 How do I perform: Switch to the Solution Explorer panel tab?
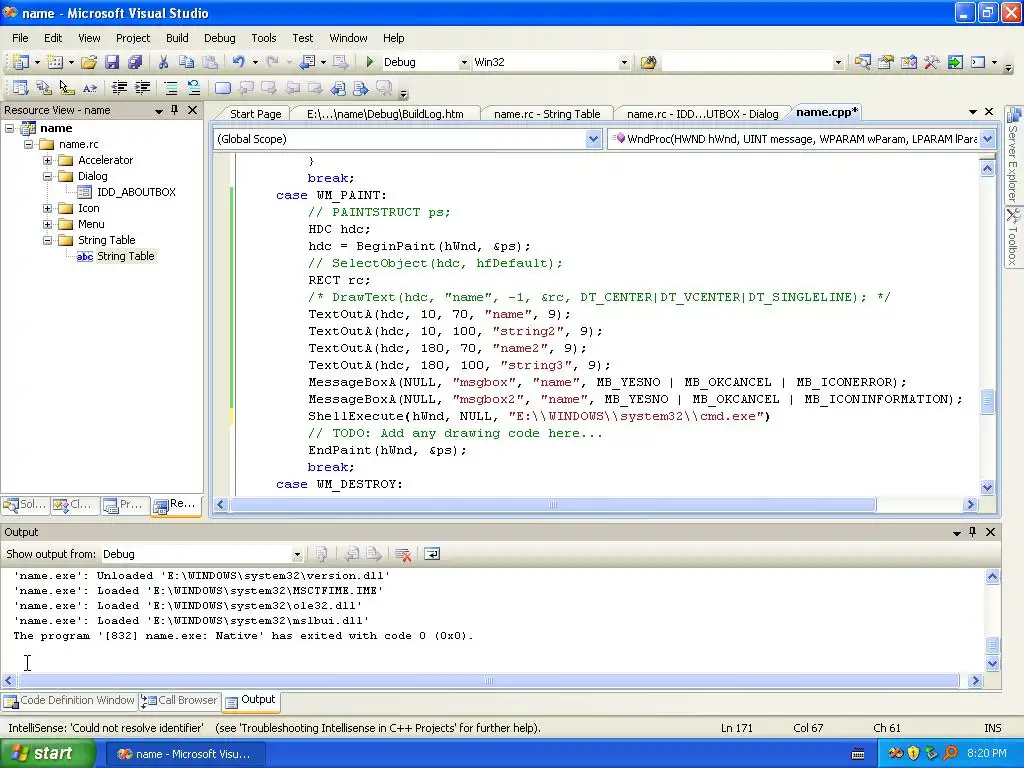(x=25, y=504)
